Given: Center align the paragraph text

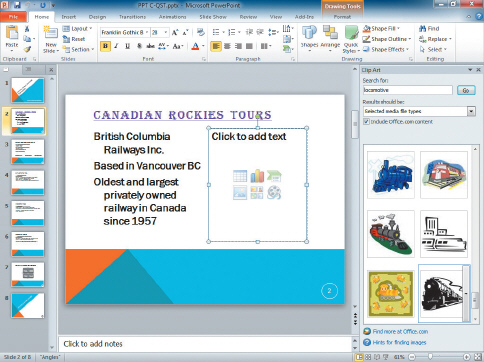Looking at the screenshot, I should [x=227, y=46].
